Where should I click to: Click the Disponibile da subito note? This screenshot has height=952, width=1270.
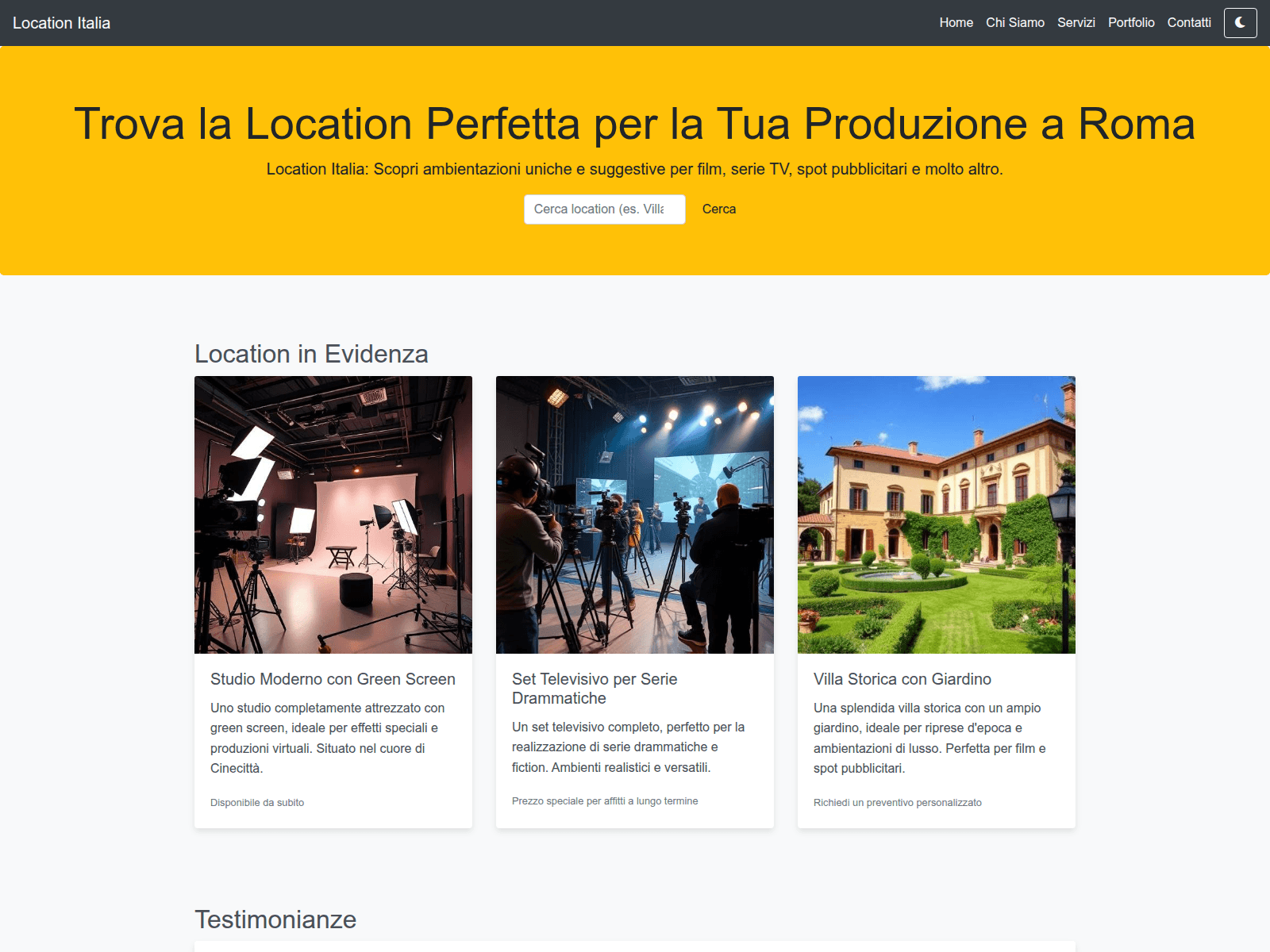click(257, 803)
